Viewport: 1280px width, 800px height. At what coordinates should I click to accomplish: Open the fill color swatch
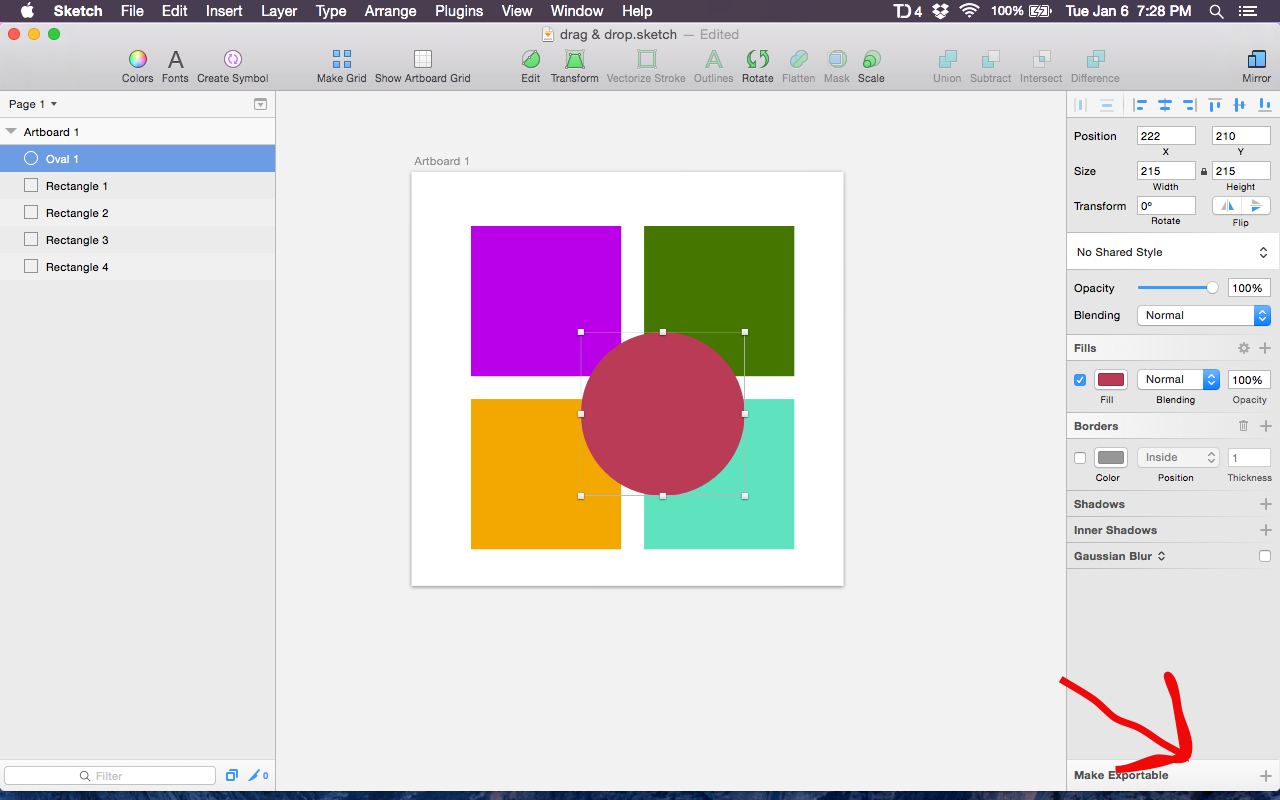coord(1111,380)
